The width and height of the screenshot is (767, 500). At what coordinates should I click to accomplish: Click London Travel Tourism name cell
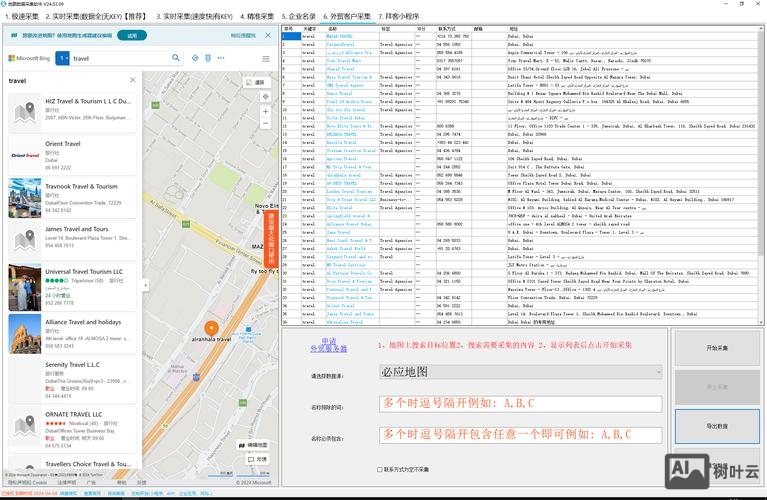352,191
